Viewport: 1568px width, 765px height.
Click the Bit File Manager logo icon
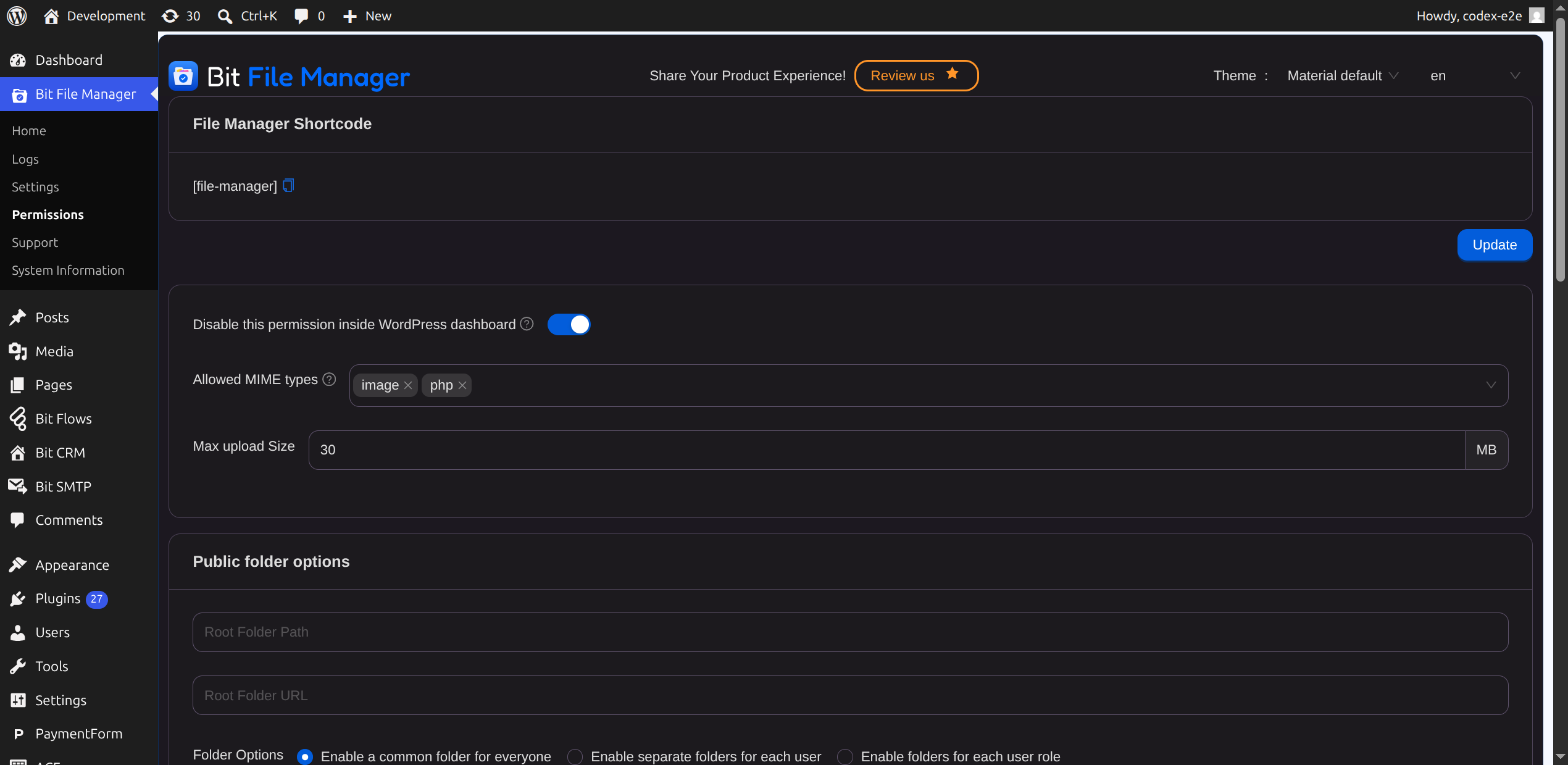point(183,76)
